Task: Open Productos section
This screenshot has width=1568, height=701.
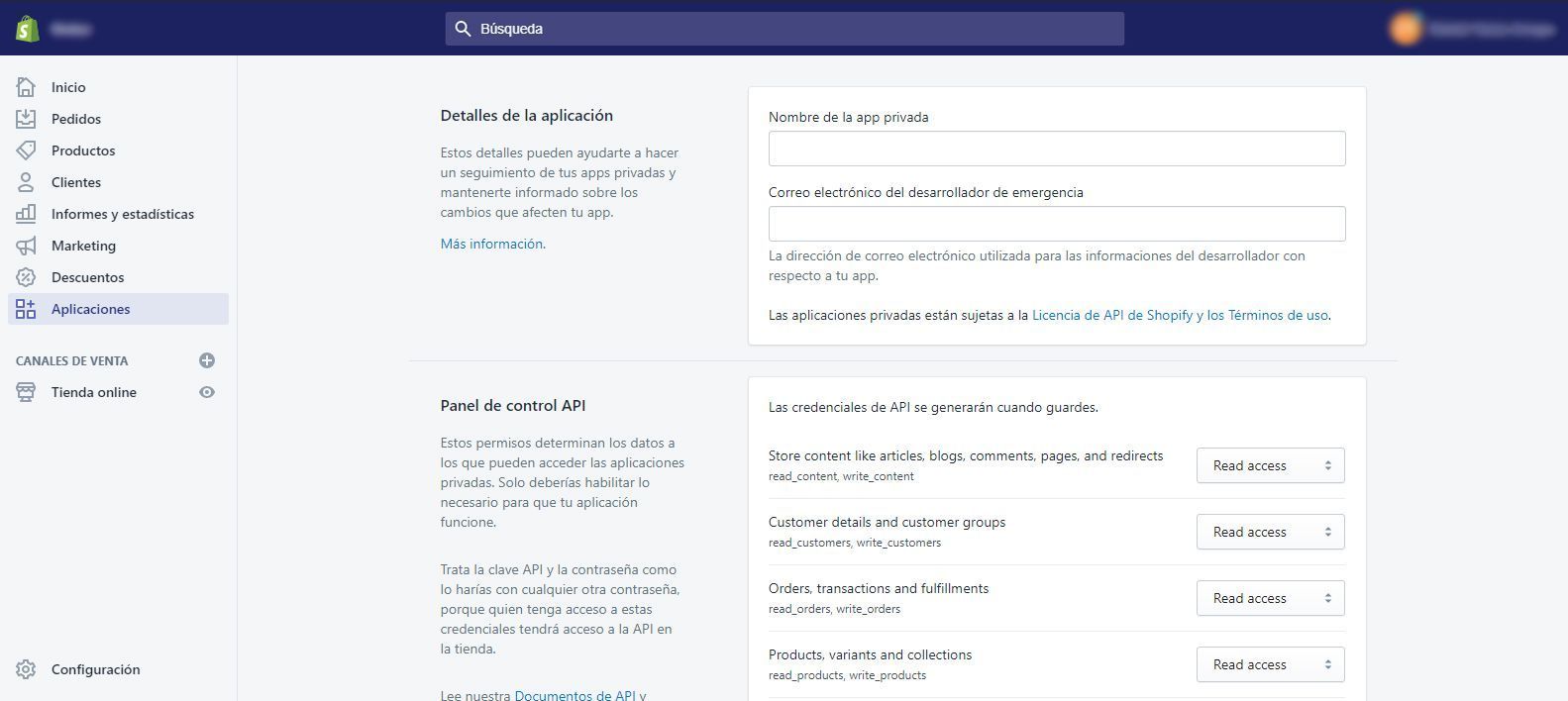Action: coord(118,150)
